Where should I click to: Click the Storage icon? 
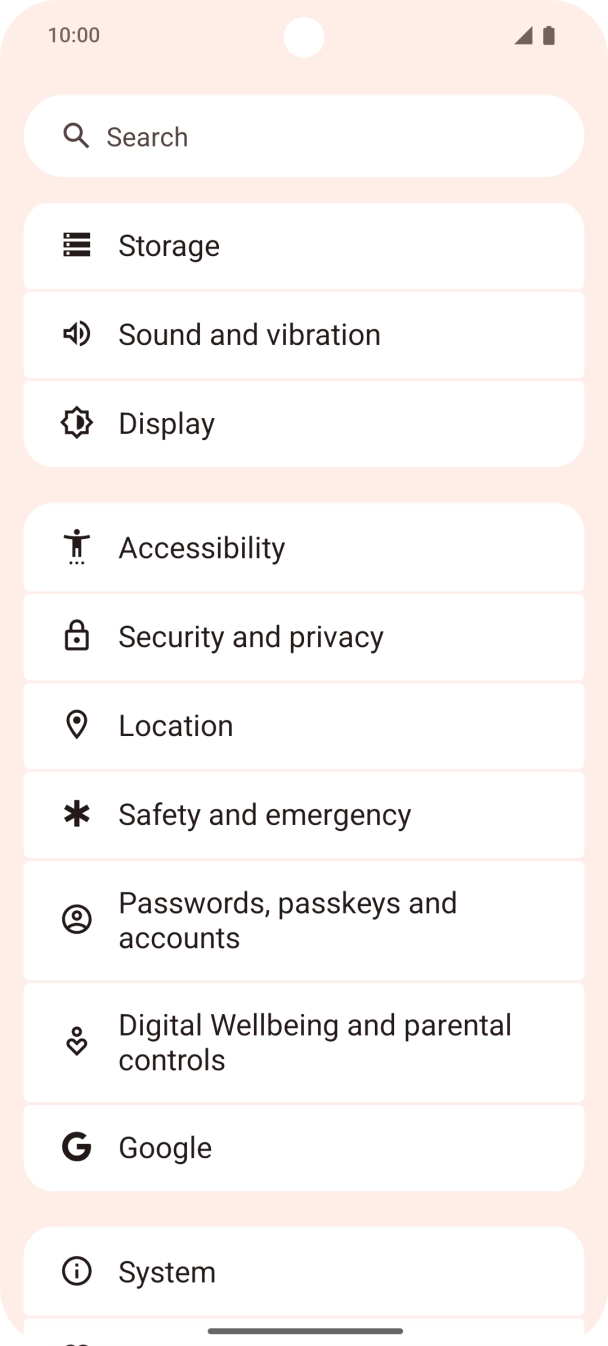click(x=77, y=245)
